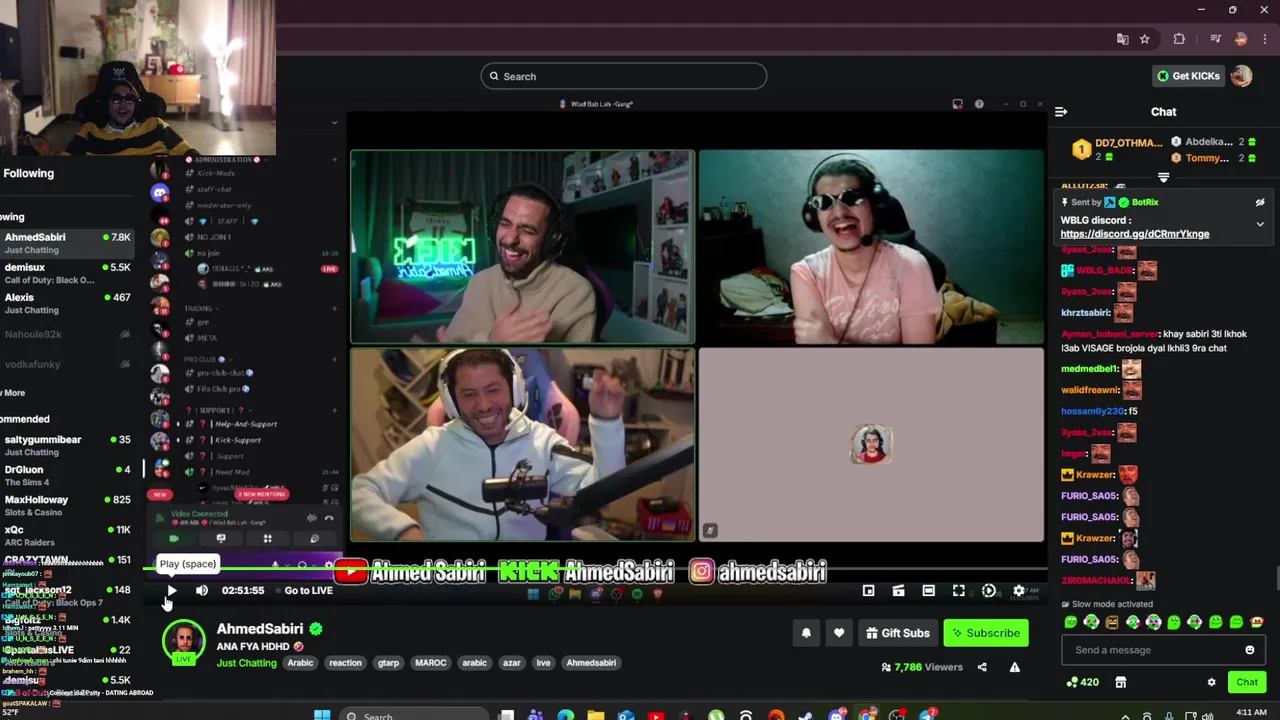Toggle follow heart button
This screenshot has height=720, width=1280.
coord(839,633)
